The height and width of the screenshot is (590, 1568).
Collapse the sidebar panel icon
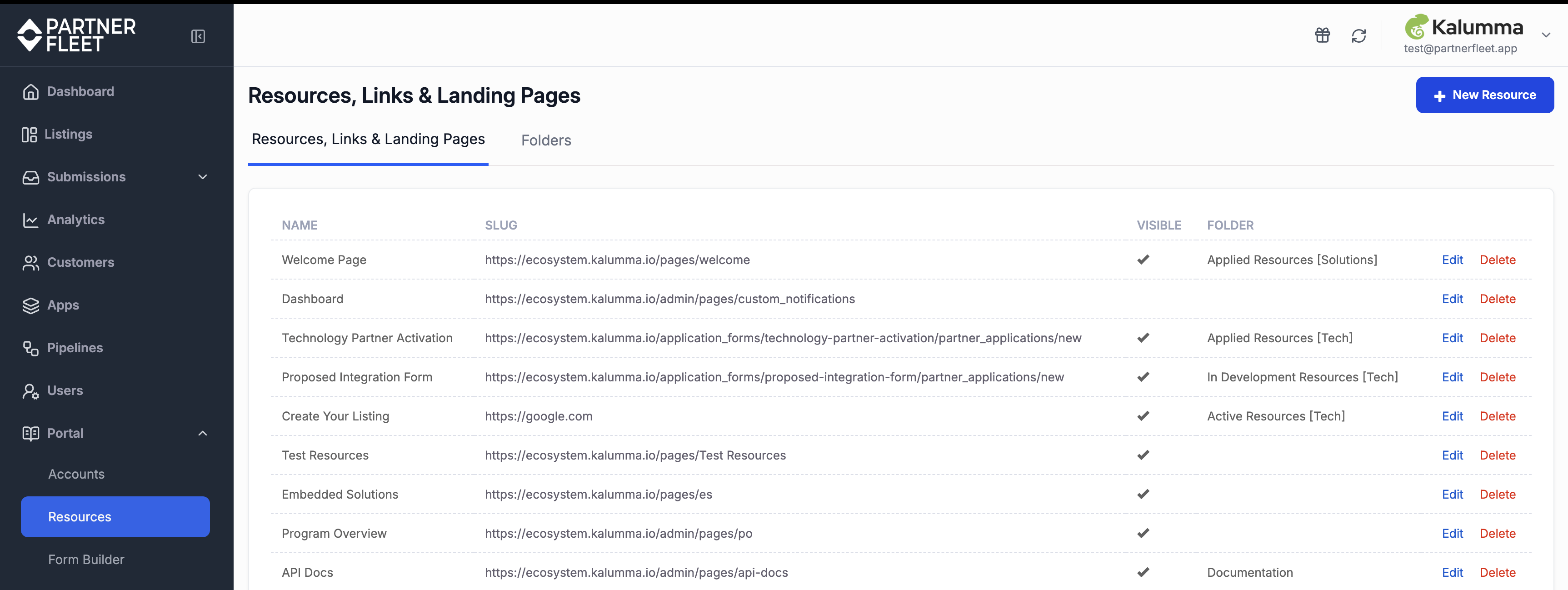click(x=198, y=36)
